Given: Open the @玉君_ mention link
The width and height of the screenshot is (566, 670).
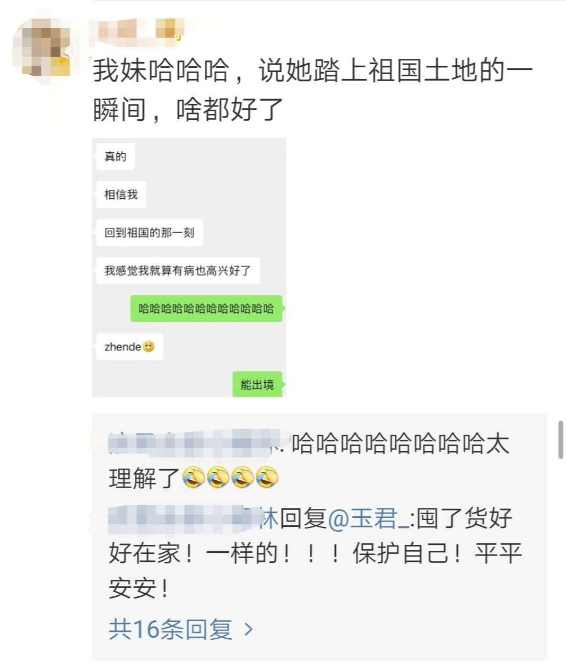Looking at the screenshot, I should point(368,518).
